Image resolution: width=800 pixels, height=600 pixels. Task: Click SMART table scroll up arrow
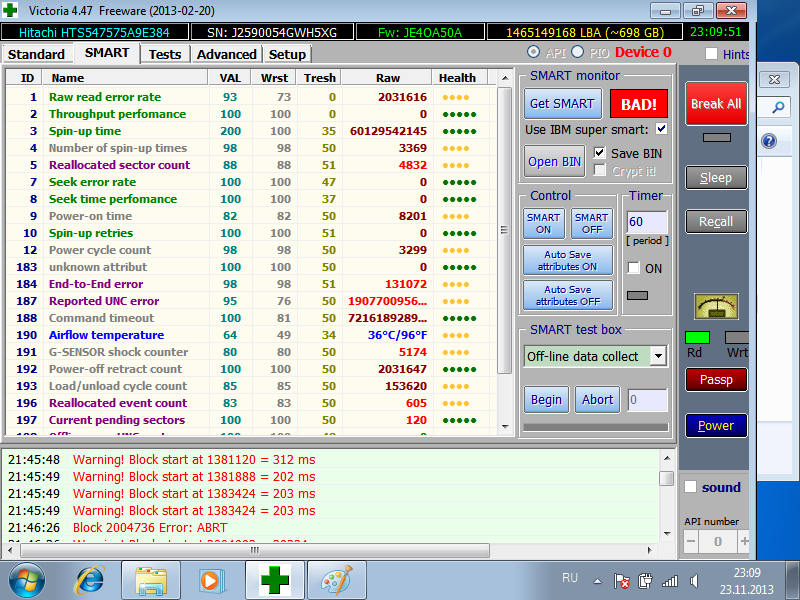[505, 78]
